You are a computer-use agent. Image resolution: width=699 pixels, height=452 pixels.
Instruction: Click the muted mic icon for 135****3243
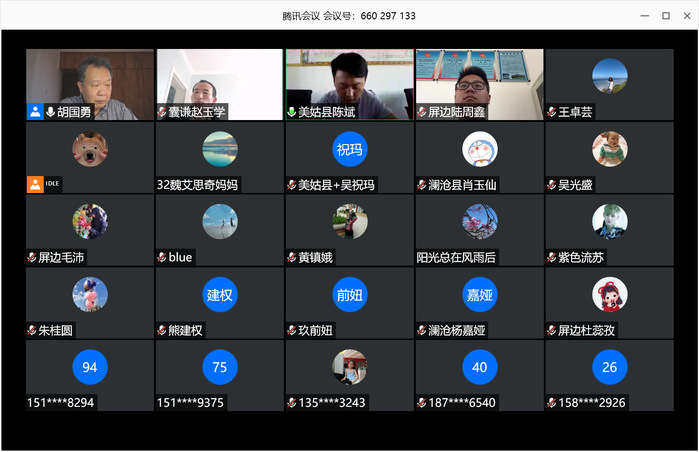(292, 403)
